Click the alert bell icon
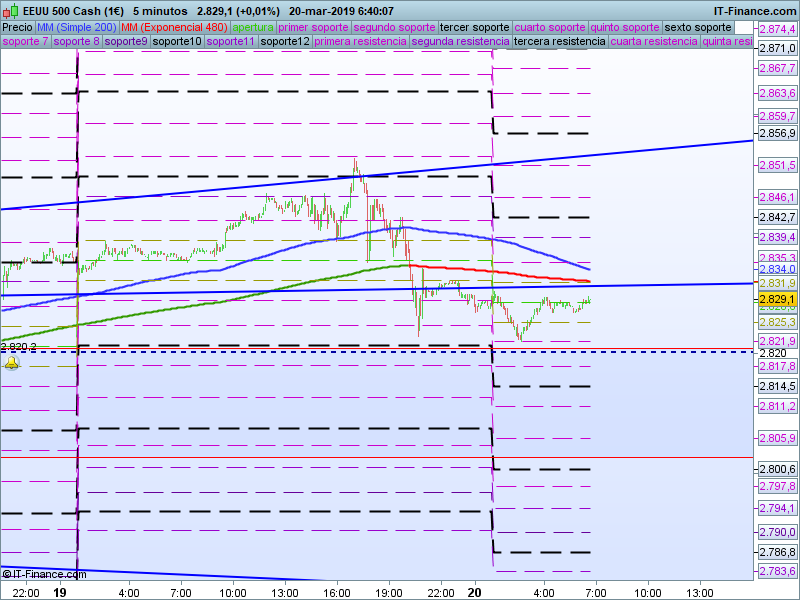Image resolution: width=800 pixels, height=600 pixels. click(x=12, y=363)
